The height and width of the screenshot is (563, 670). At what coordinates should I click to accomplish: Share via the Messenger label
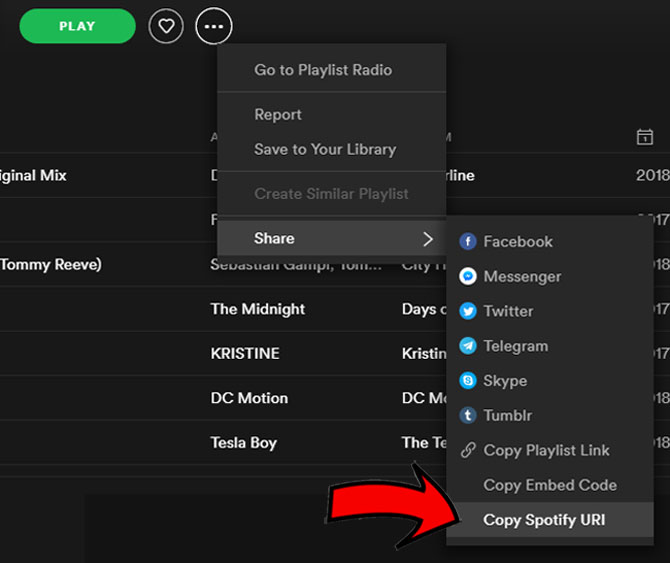(x=522, y=276)
